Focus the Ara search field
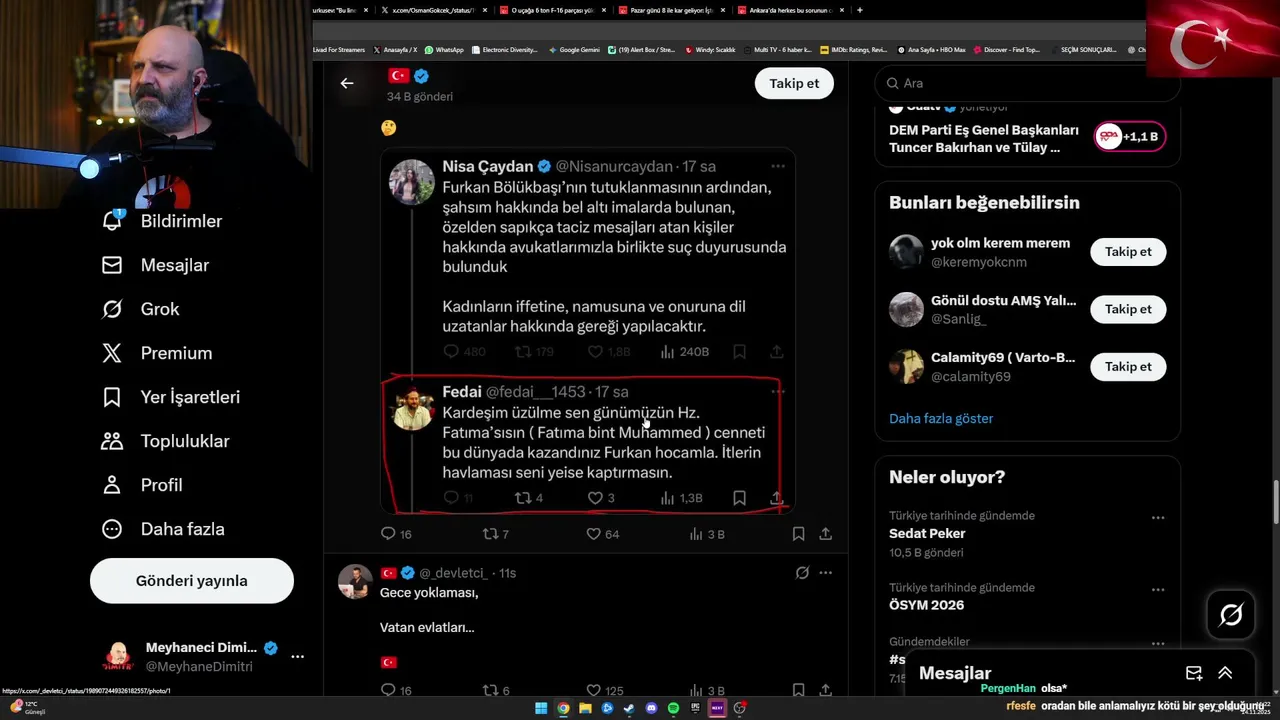 (x=1028, y=83)
